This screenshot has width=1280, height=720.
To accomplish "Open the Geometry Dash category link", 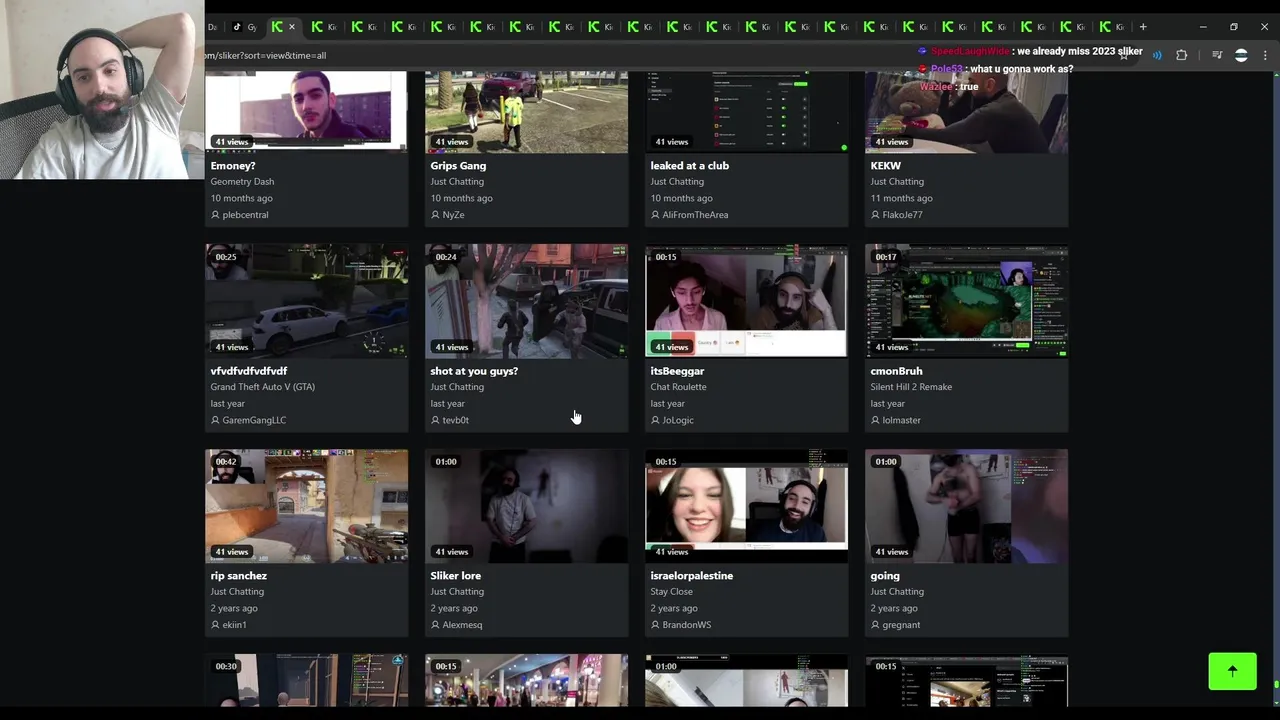I will pos(242,182).
